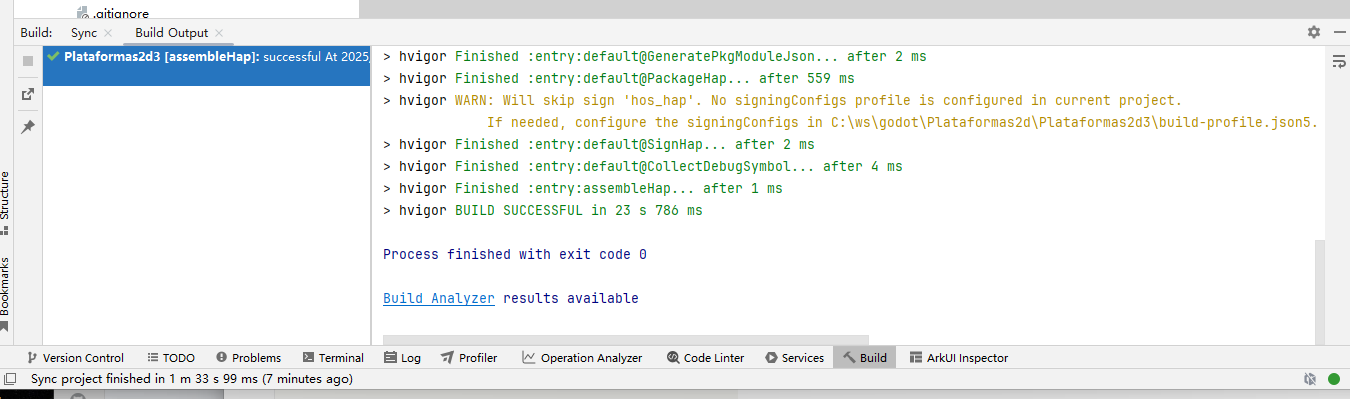Stop build using the gray stop icon
This screenshot has height=399, width=1350.
coord(28,61)
